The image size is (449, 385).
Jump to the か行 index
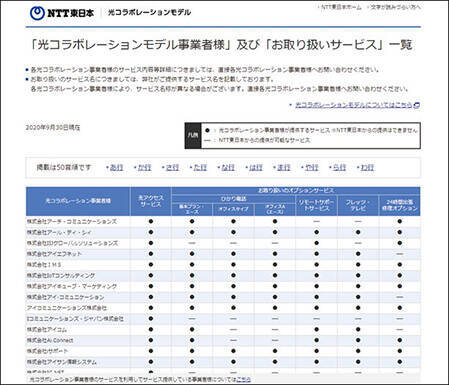(x=144, y=167)
